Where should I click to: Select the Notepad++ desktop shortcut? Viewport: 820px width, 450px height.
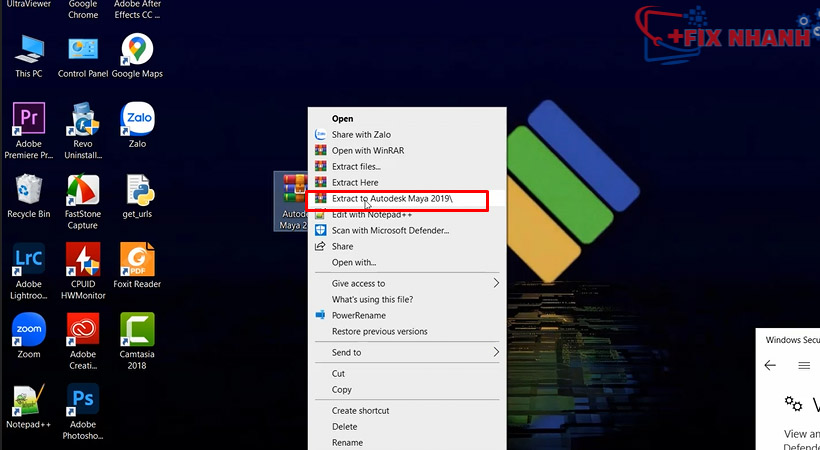click(29, 407)
